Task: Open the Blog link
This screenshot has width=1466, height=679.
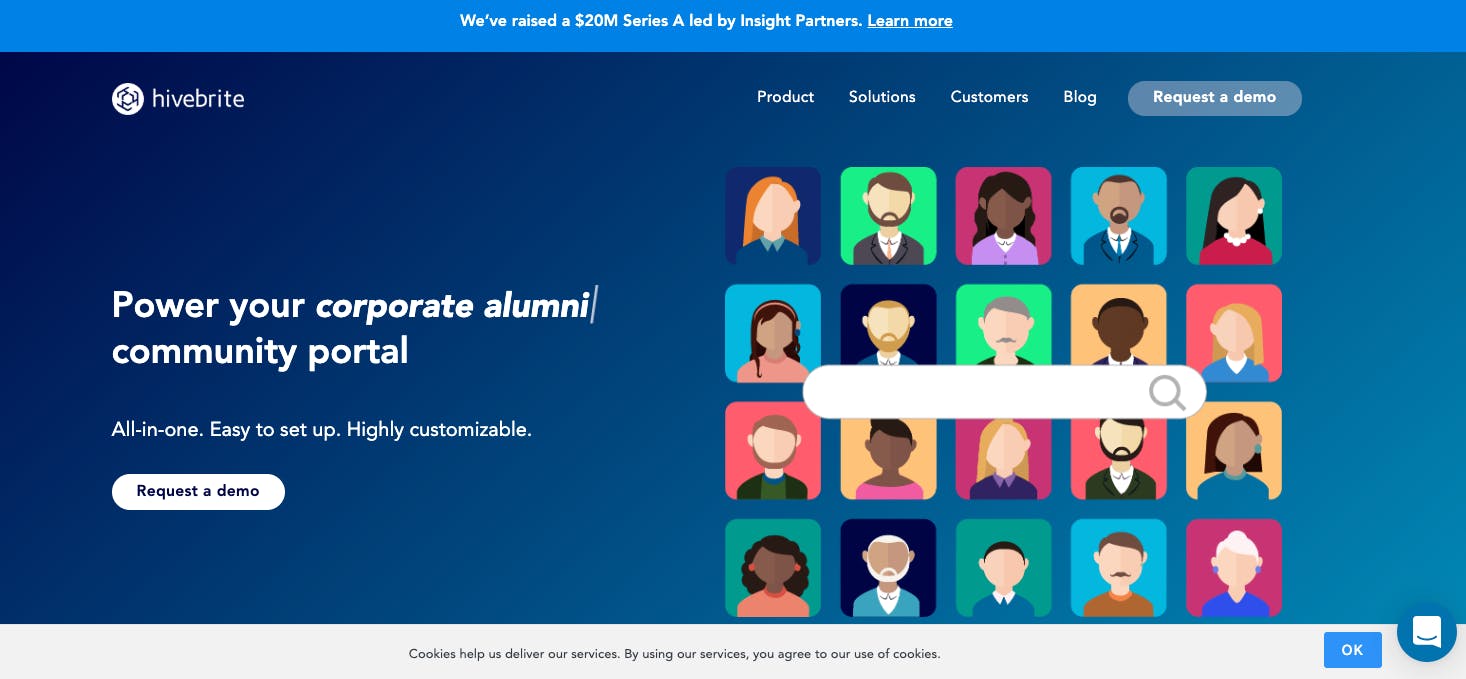Action: 1080,97
